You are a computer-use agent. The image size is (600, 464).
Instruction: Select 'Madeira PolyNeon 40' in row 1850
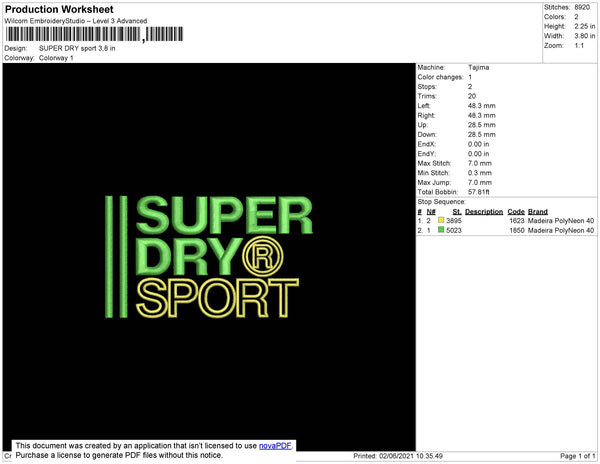click(561, 230)
